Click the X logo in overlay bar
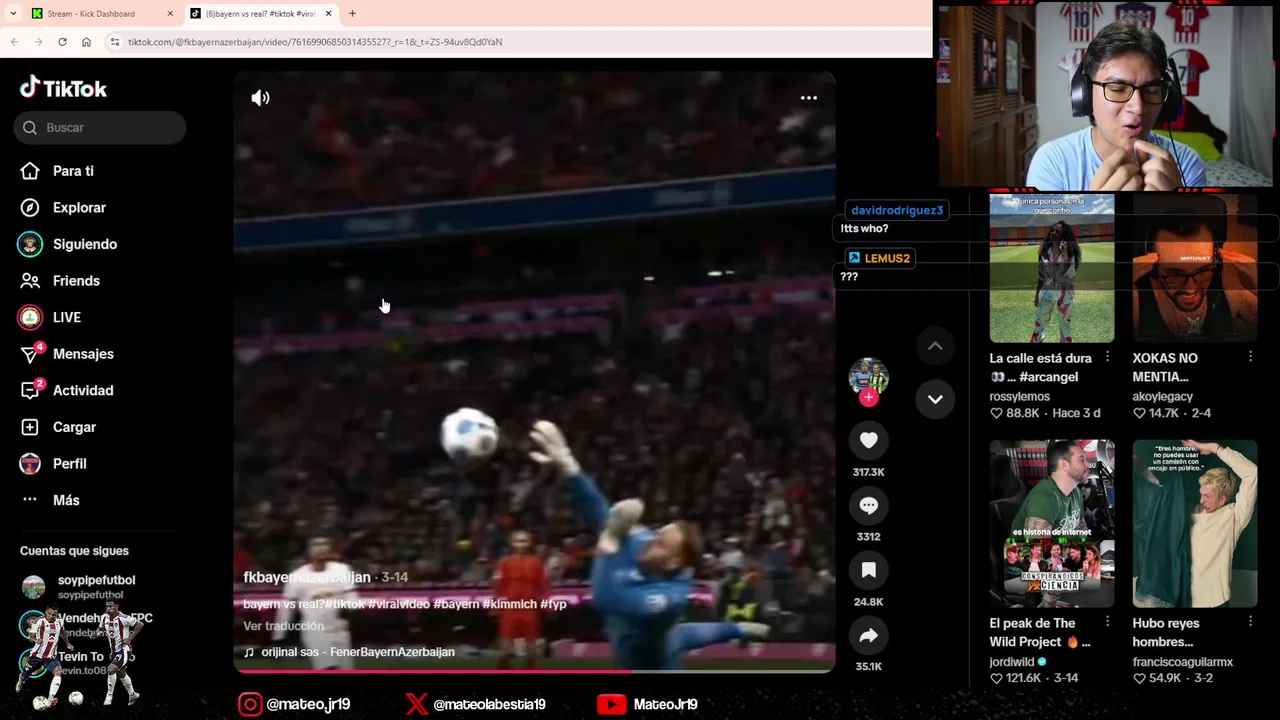The height and width of the screenshot is (720, 1280). click(416, 704)
